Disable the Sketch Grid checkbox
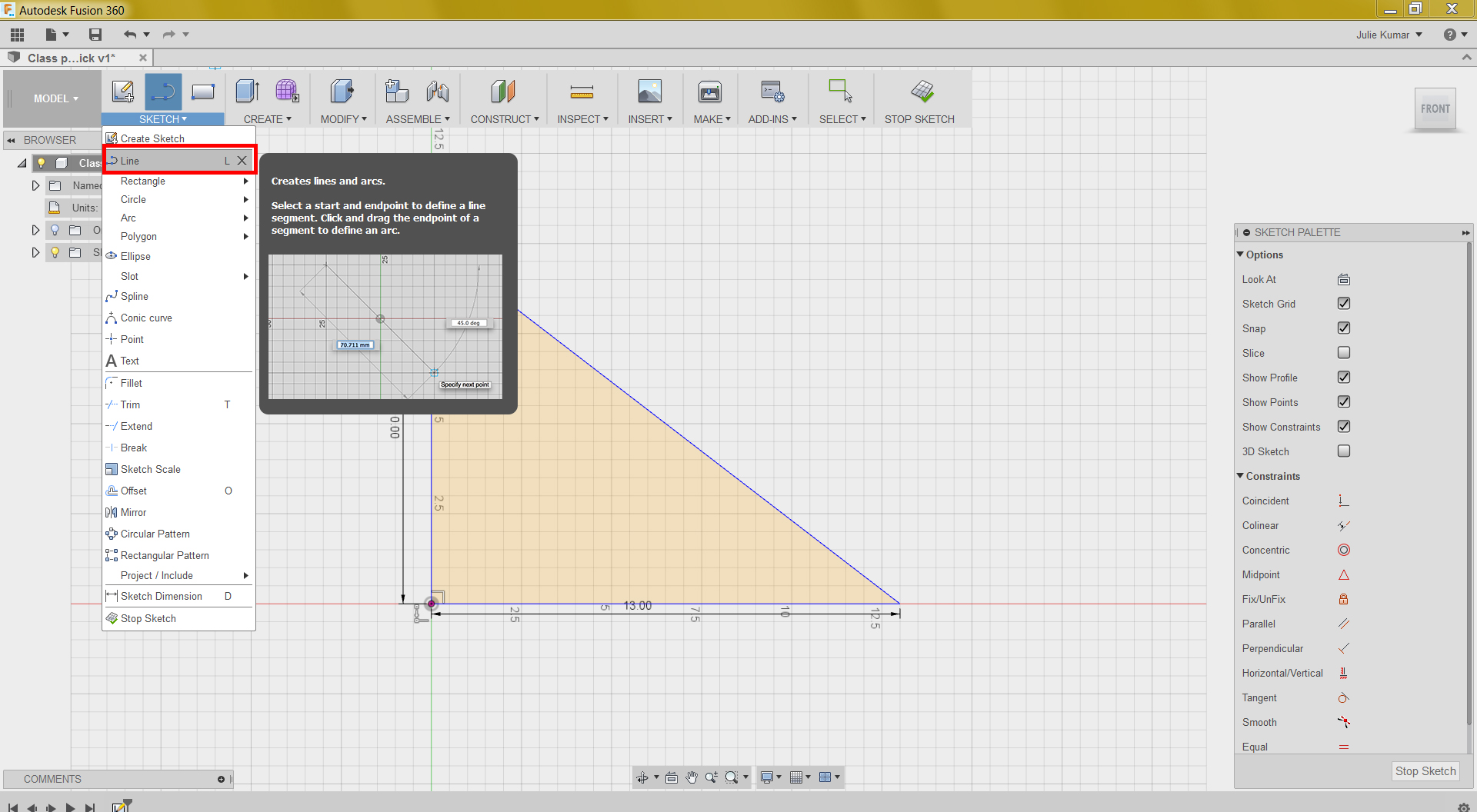This screenshot has width=1477, height=812. (1343, 304)
